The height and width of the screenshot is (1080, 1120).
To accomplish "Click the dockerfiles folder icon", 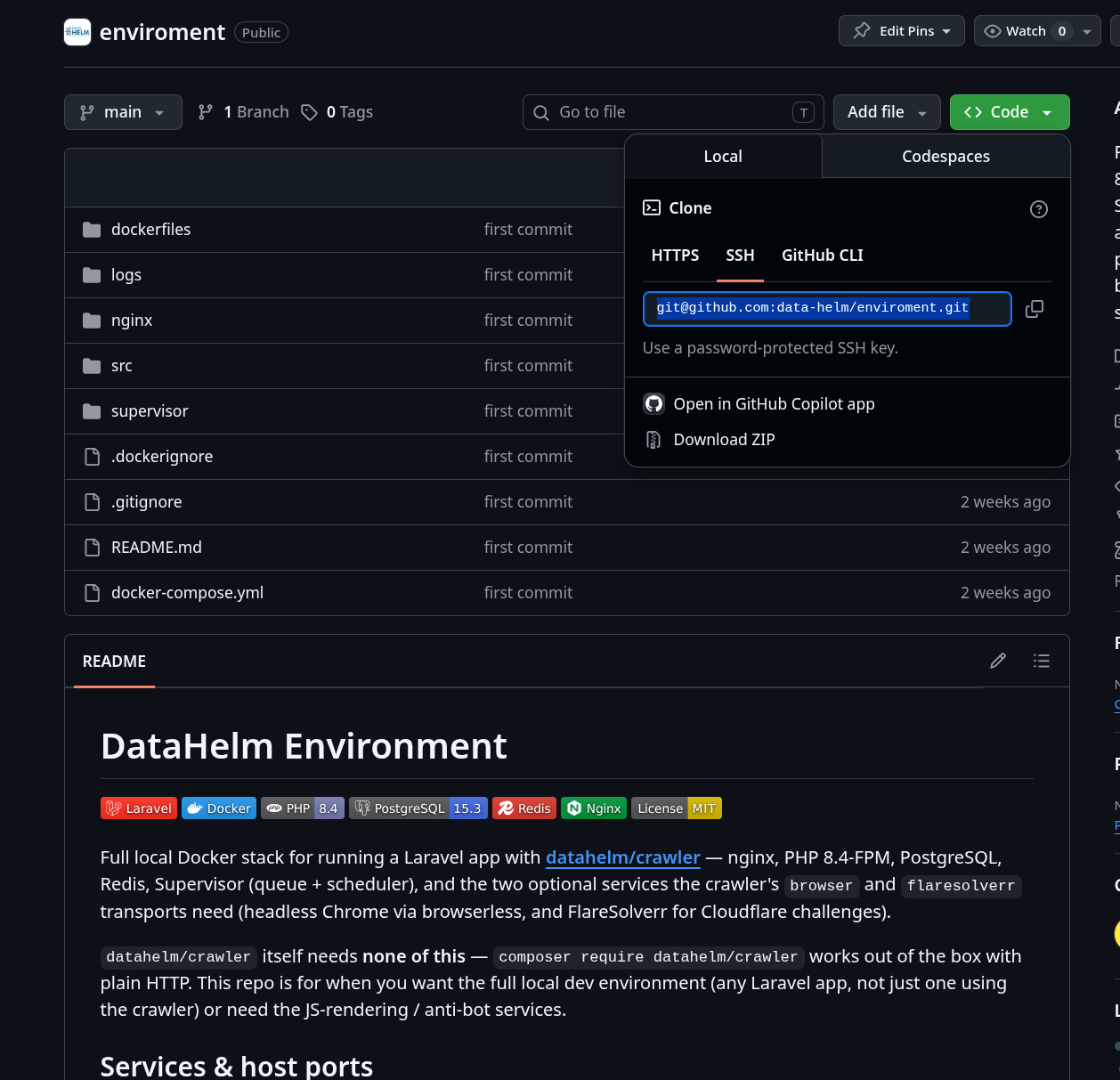I will click(x=92, y=230).
